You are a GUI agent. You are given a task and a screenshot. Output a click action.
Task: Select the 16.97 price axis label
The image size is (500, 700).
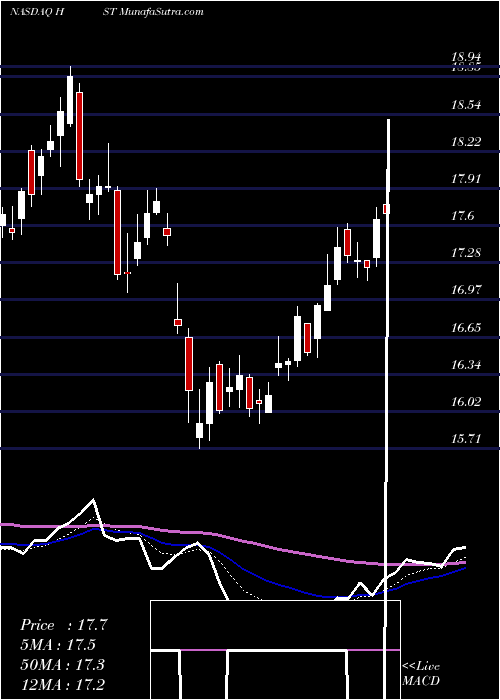point(467,290)
